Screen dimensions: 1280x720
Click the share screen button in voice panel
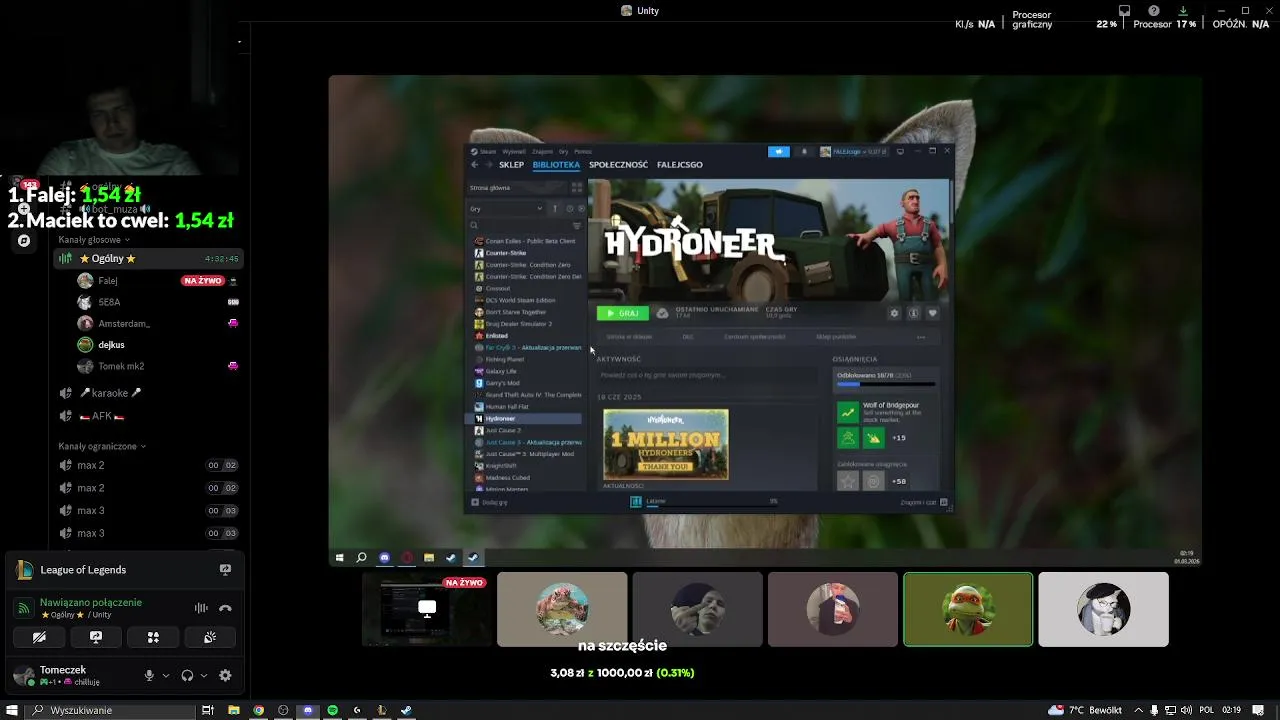pos(96,637)
